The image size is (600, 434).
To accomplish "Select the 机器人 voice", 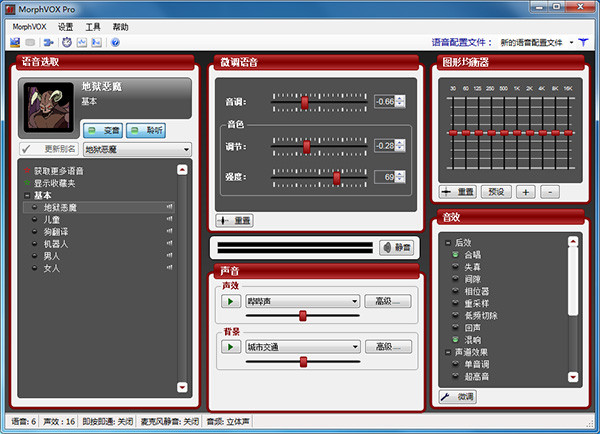I will (x=55, y=244).
